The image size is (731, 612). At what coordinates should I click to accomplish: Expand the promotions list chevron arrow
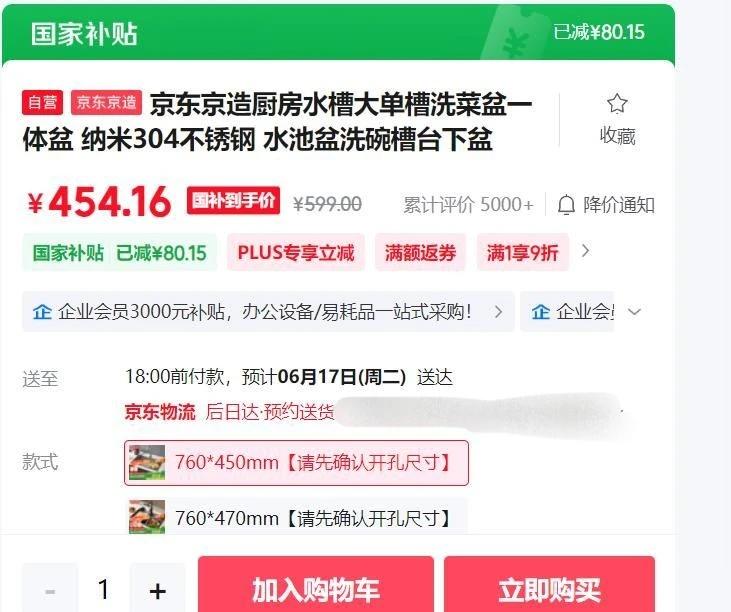point(586,251)
